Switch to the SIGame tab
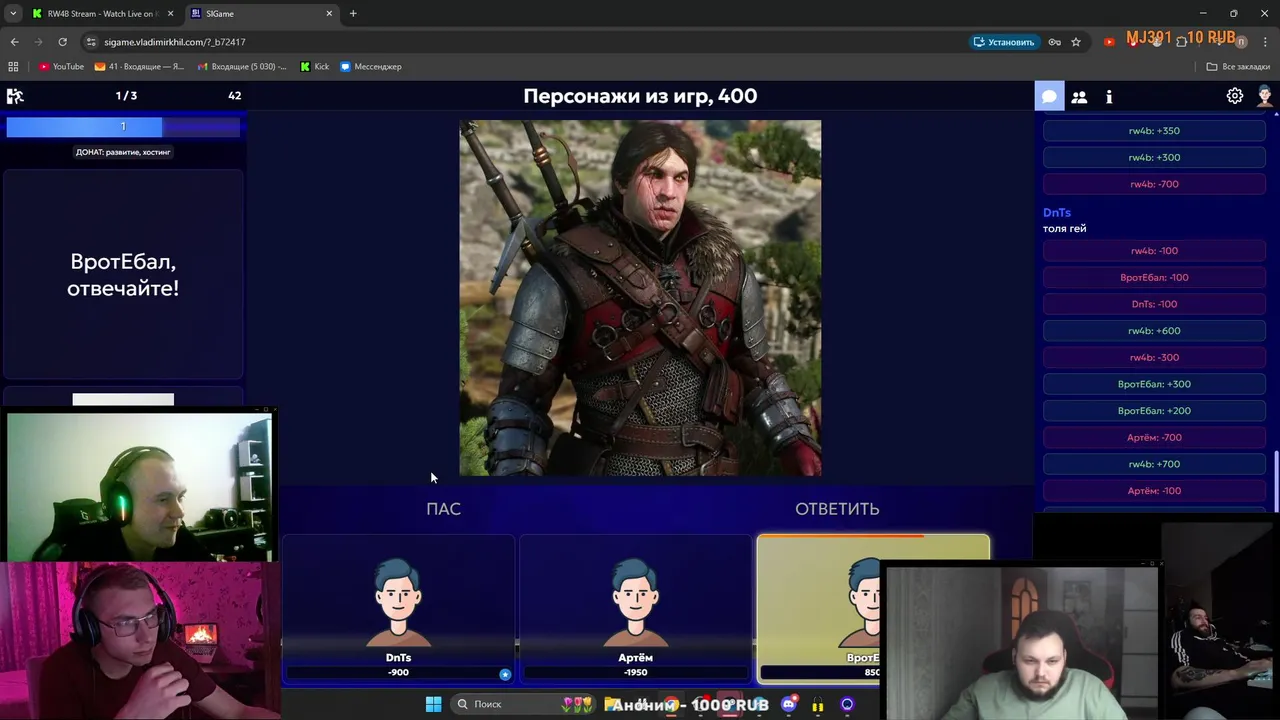1280x720 pixels. pyautogui.click(x=260, y=14)
